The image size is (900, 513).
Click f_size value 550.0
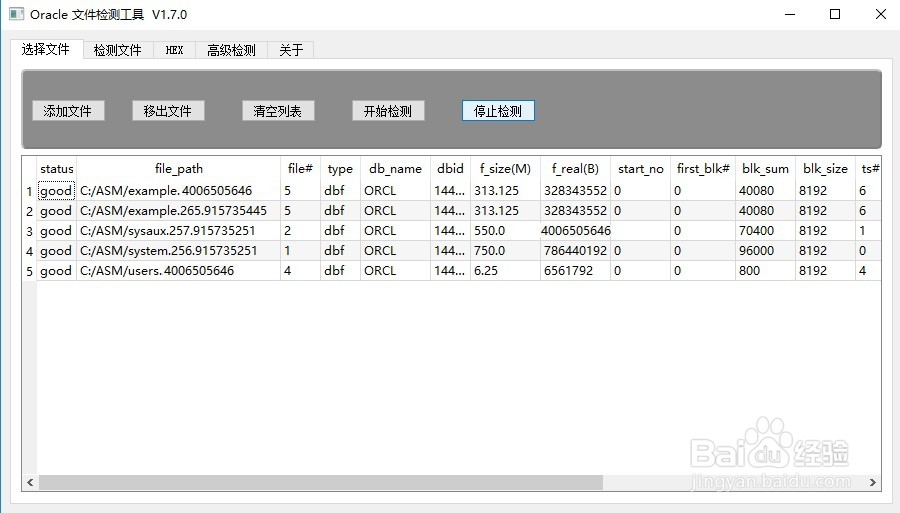pyautogui.click(x=490, y=231)
